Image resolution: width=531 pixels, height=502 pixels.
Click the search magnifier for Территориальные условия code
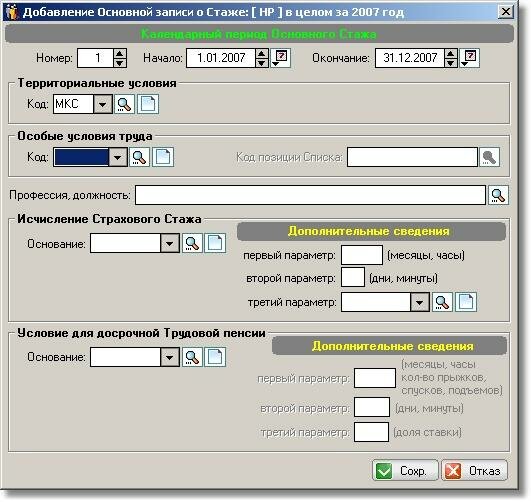pyautogui.click(x=124, y=104)
